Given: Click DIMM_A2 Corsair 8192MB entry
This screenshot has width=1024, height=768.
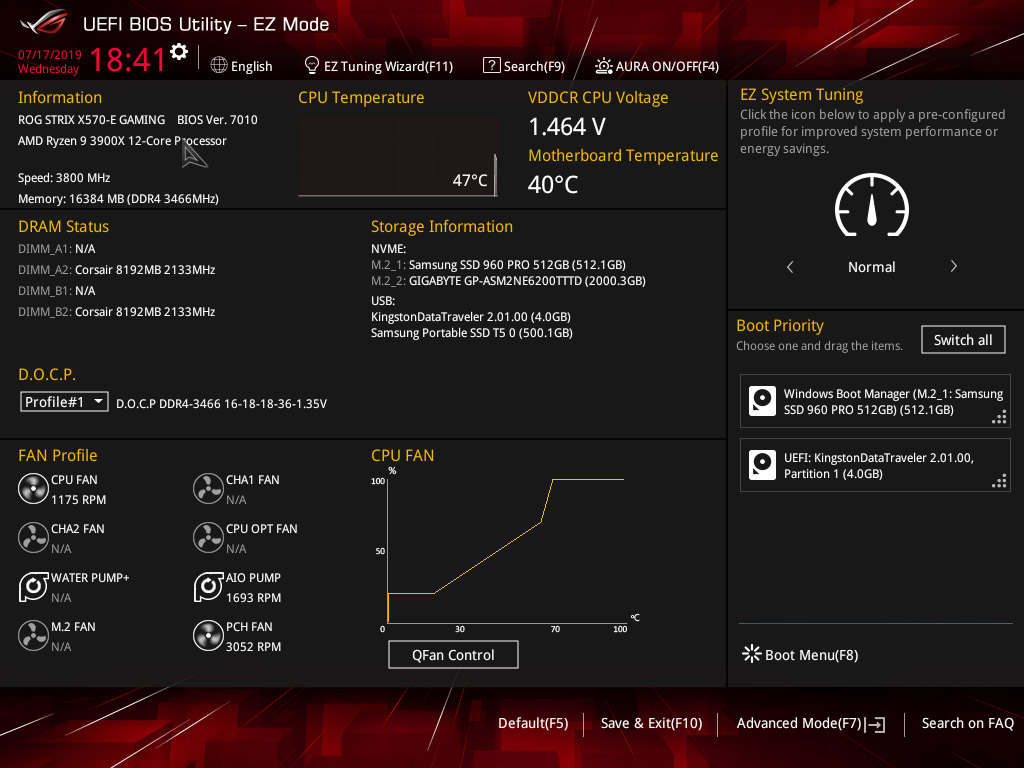Looking at the screenshot, I should (x=117, y=270).
